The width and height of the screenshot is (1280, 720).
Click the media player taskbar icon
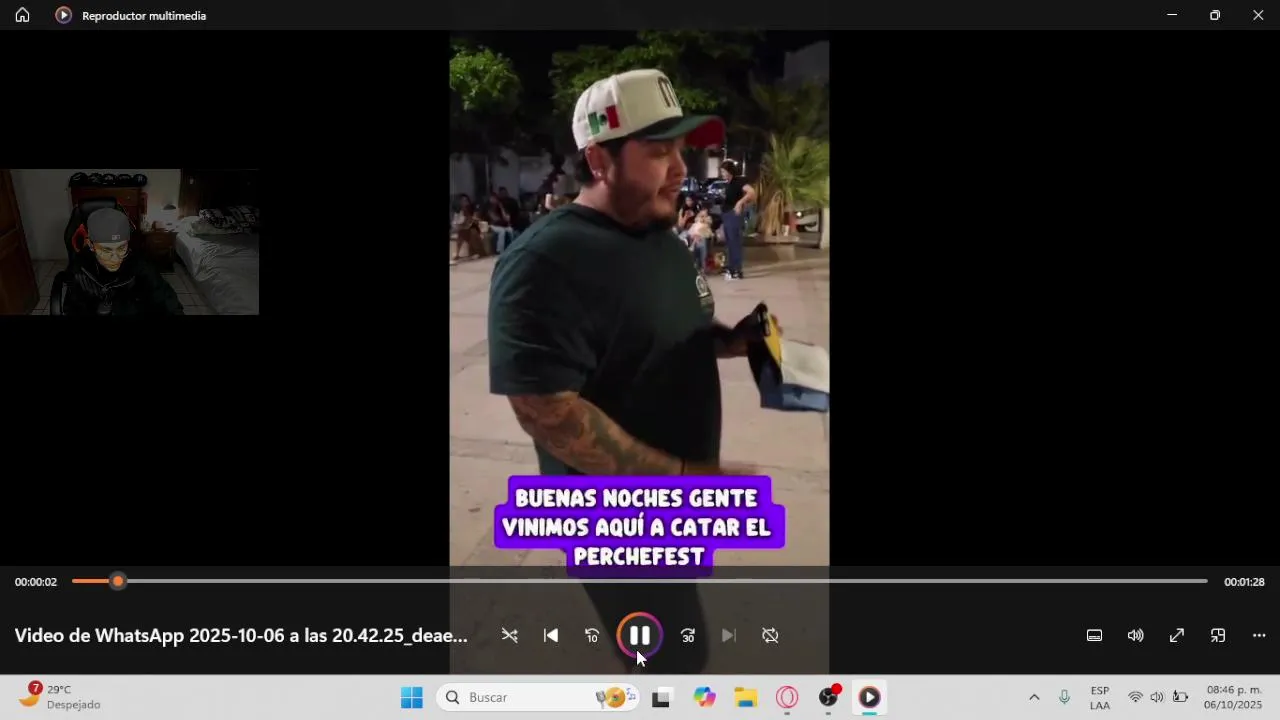(870, 697)
